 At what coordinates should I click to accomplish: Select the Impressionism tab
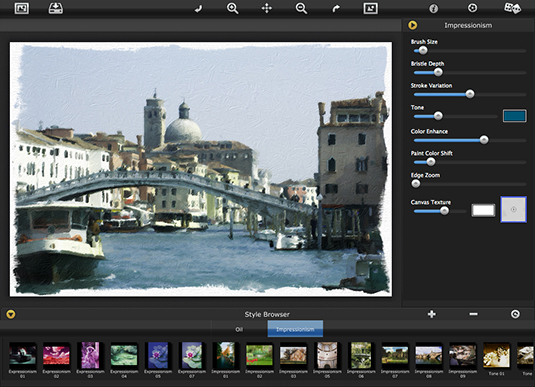[x=295, y=329]
